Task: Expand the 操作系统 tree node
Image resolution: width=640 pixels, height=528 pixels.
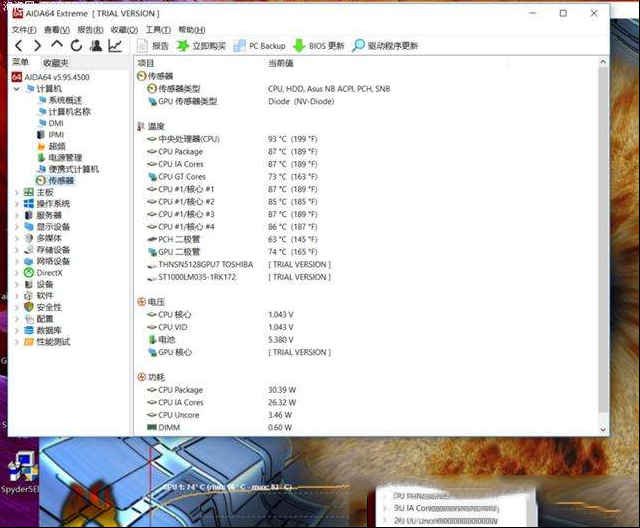Action: click(17, 204)
